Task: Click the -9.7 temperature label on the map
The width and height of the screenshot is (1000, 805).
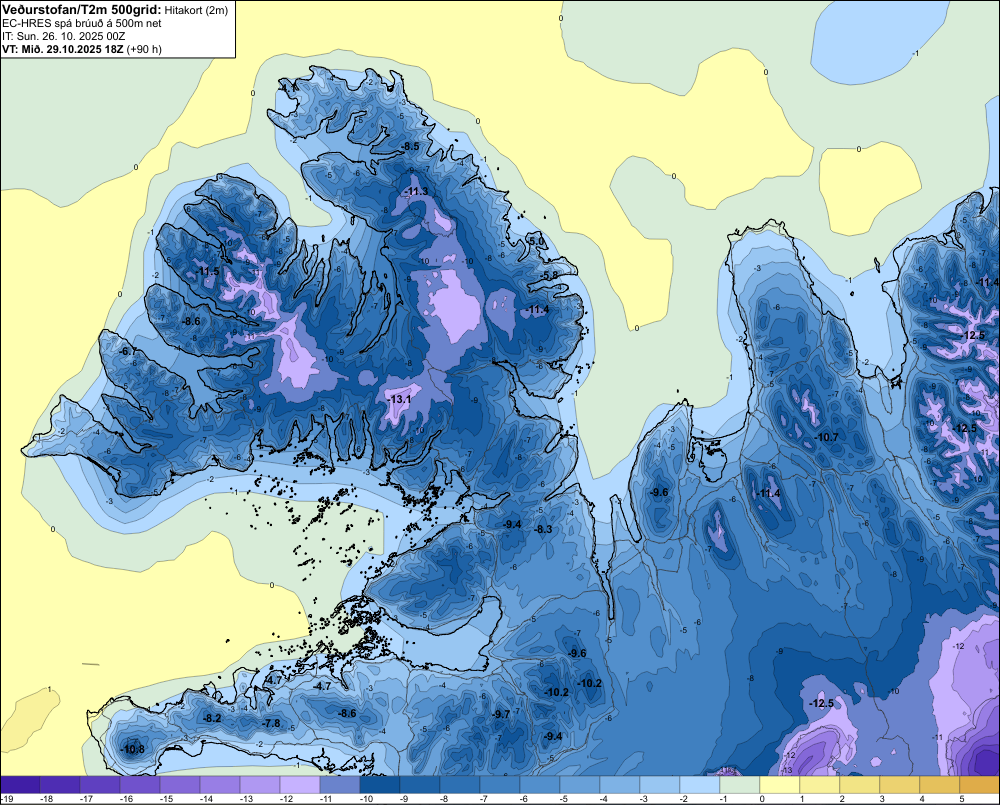Action: pyautogui.click(x=501, y=714)
